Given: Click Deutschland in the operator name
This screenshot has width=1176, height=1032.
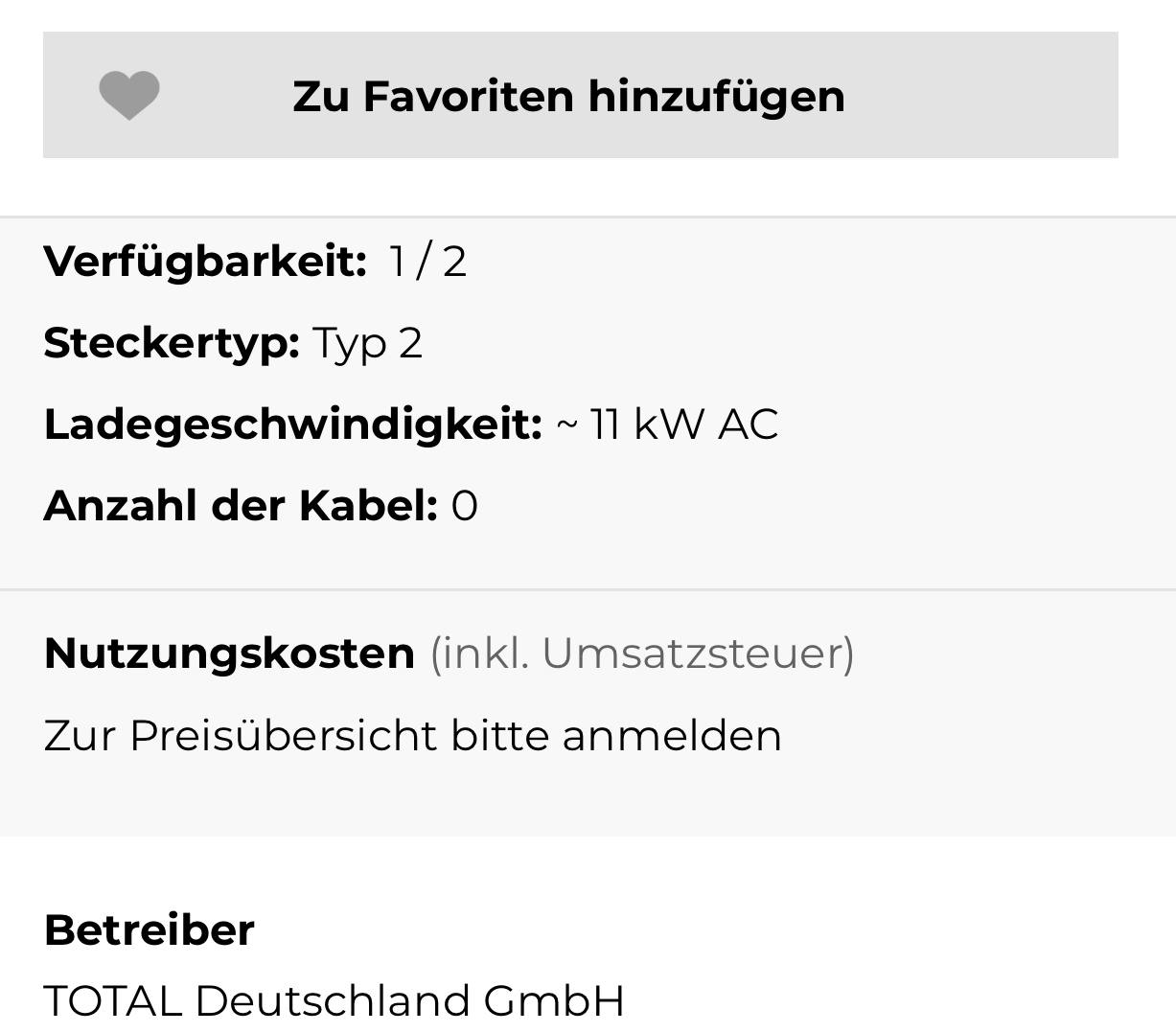Looking at the screenshot, I should pyautogui.click(x=333, y=1000).
